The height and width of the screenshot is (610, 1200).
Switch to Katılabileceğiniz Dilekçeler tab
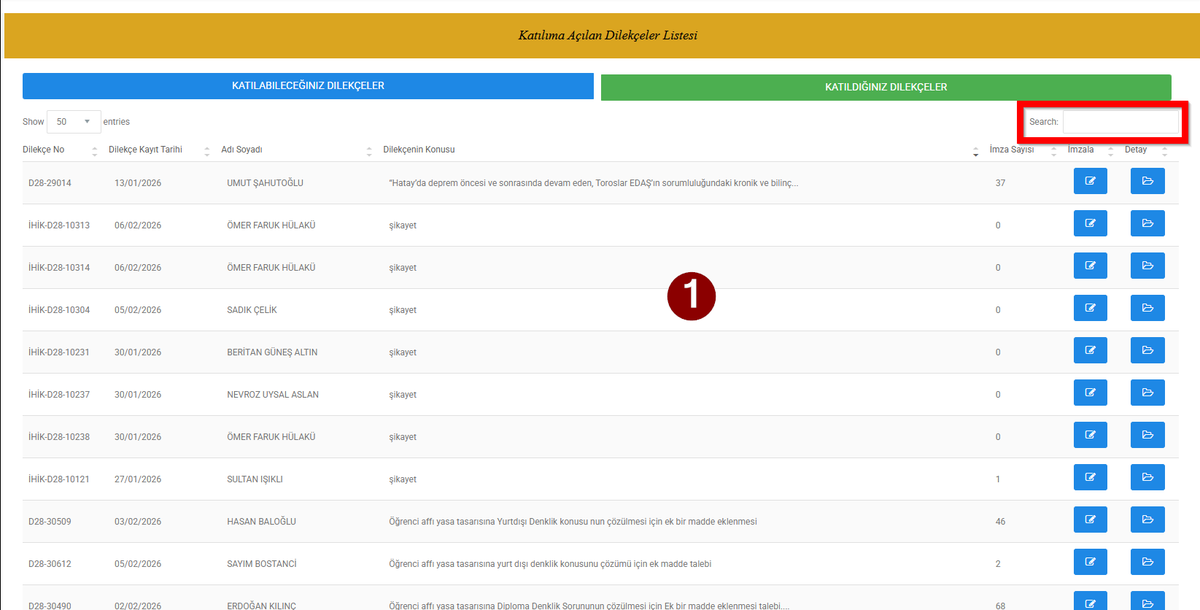click(x=307, y=86)
